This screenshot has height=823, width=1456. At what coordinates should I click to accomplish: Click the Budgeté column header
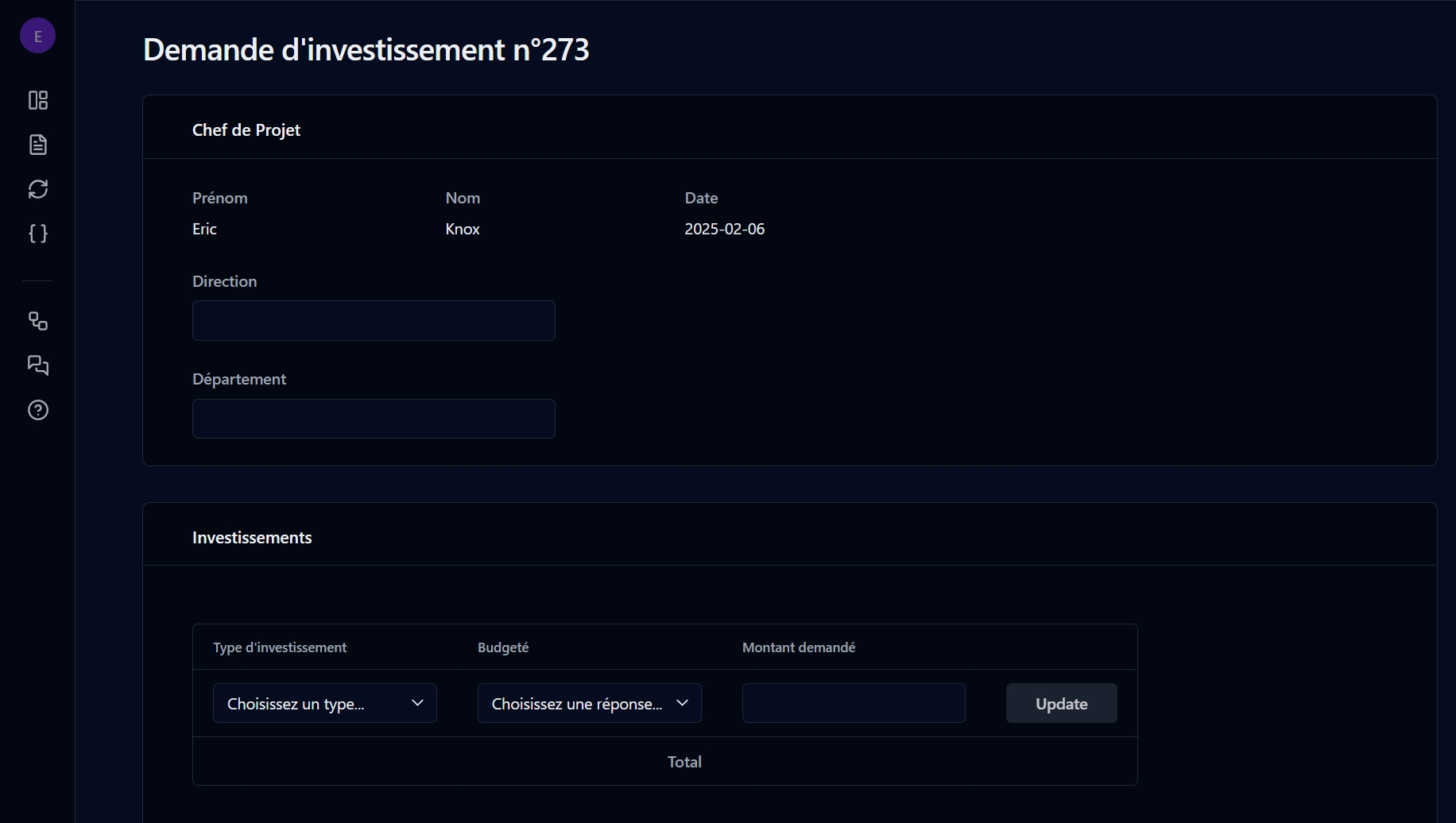click(x=503, y=647)
